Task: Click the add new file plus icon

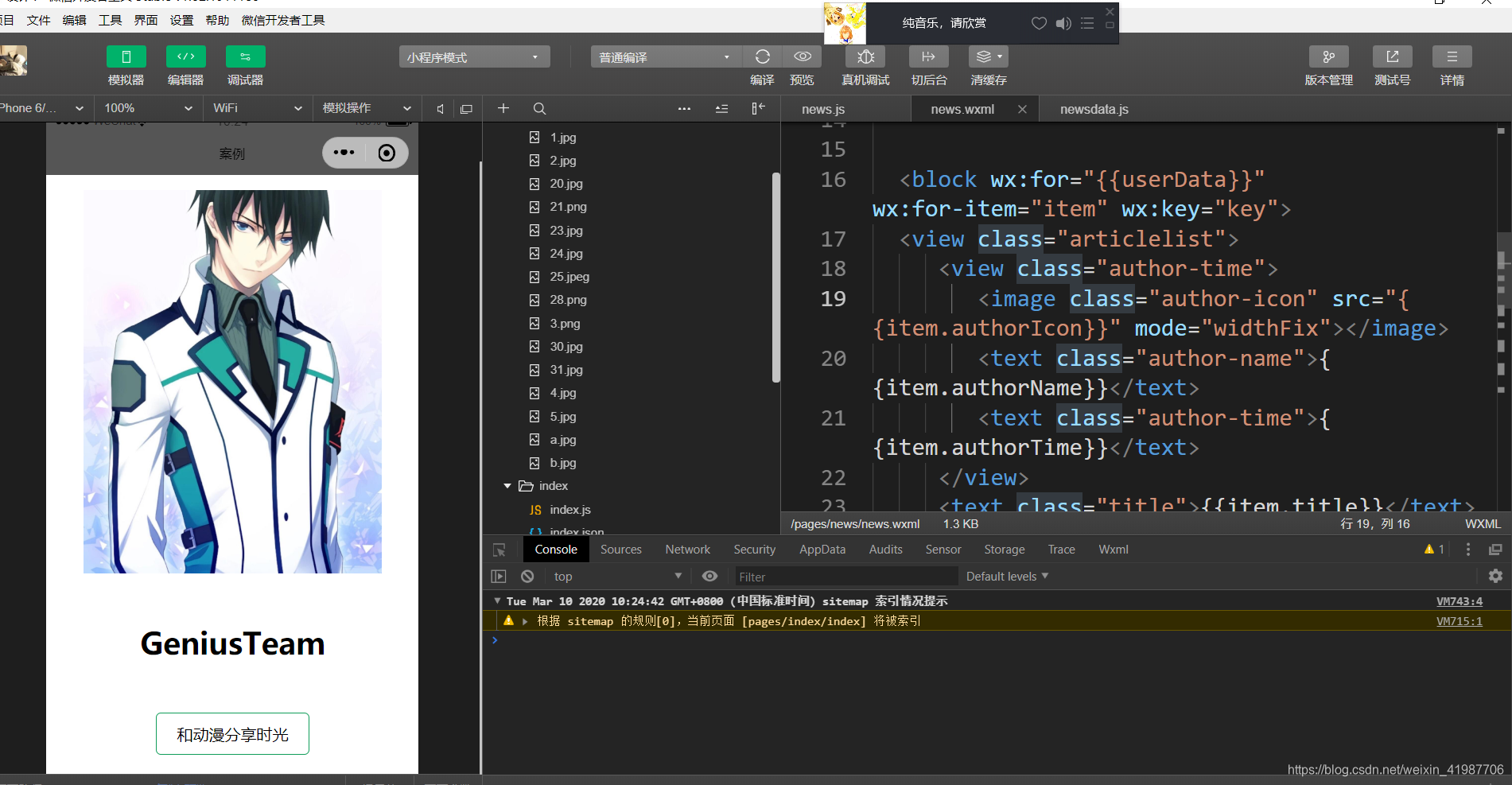Action: (x=503, y=108)
